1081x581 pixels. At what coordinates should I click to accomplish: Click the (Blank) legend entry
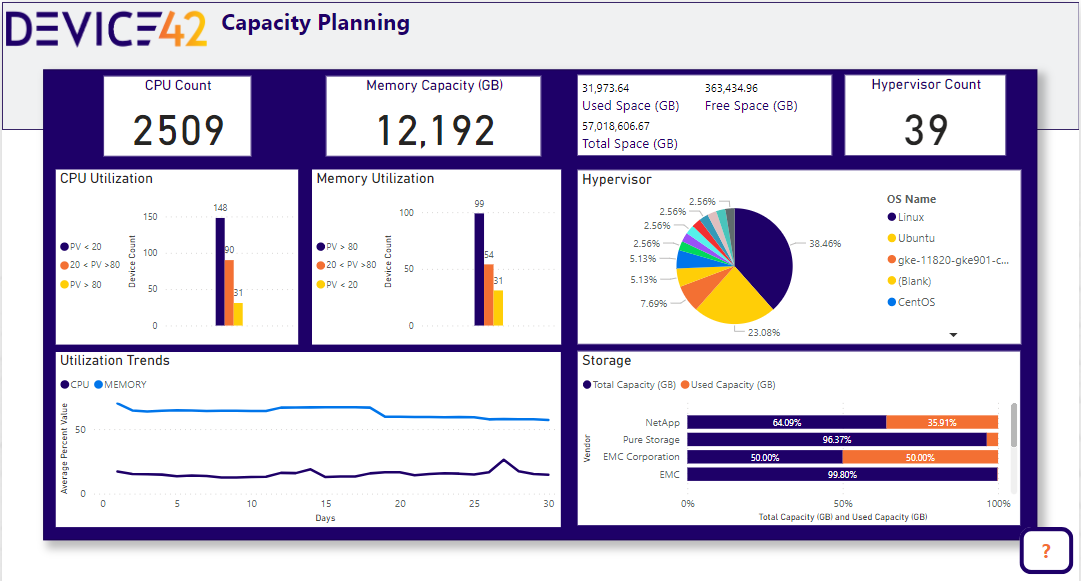coord(915,281)
